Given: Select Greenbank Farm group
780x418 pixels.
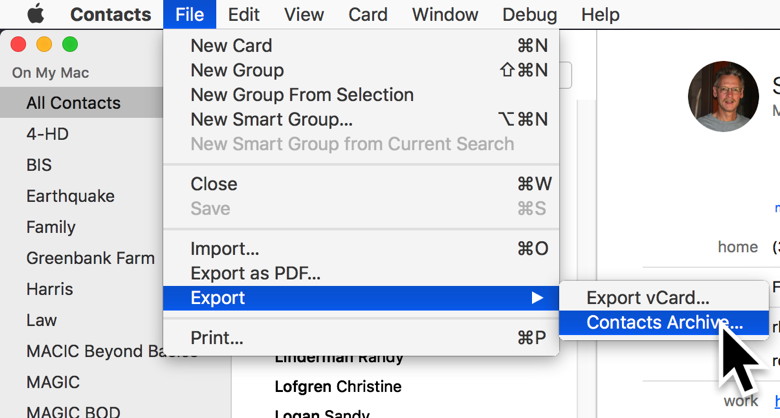Looking at the screenshot, I should (91, 258).
